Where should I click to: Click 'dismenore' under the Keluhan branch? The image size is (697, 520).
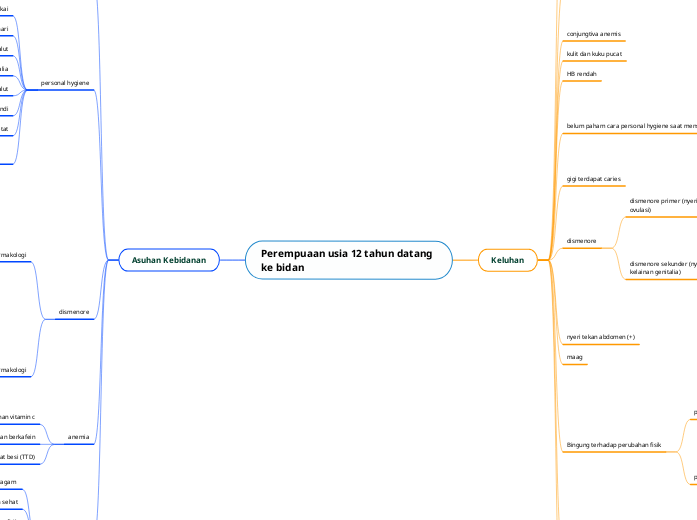581,241
